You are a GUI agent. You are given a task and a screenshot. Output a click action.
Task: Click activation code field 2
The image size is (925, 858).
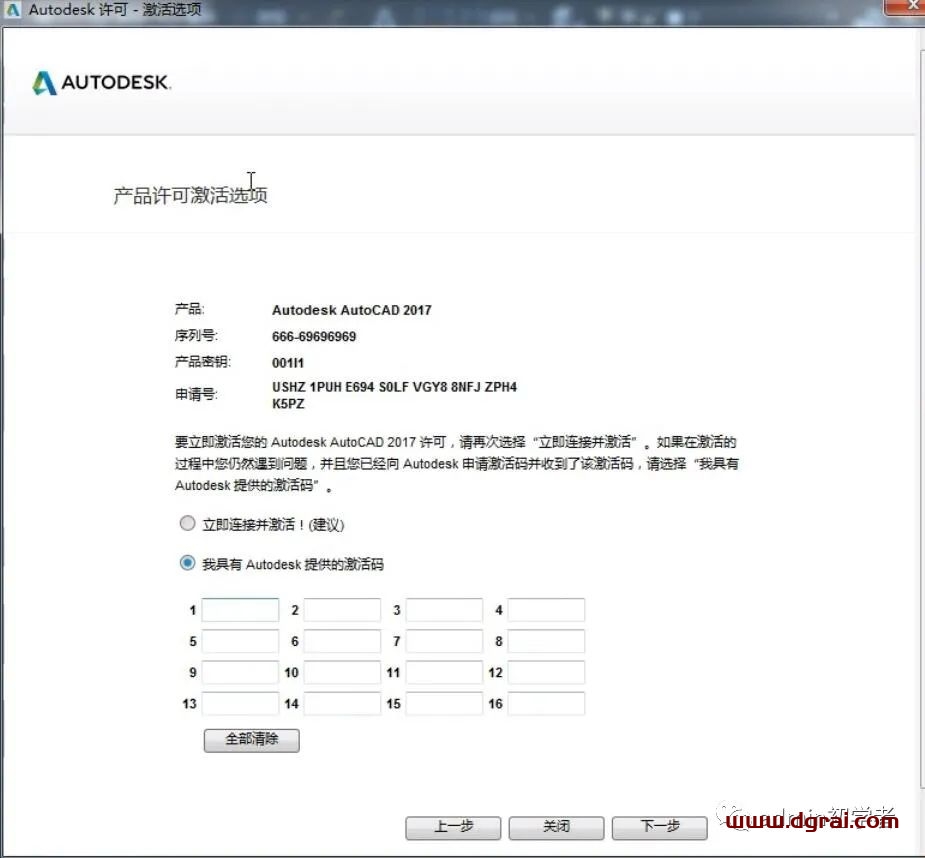click(x=342, y=610)
